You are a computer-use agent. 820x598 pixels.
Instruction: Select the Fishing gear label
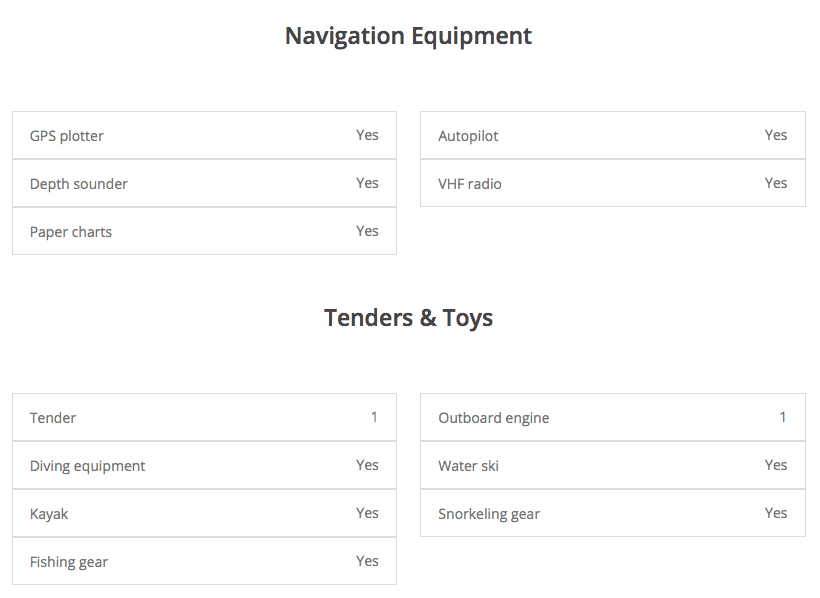click(69, 562)
